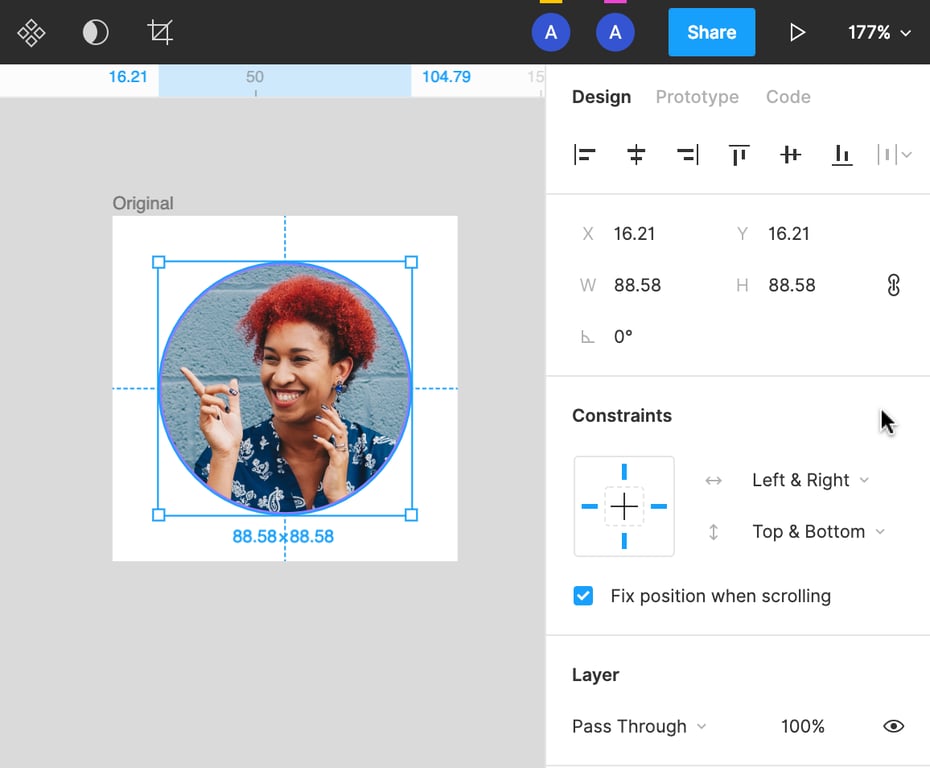Click the align top icon
This screenshot has width=930, height=768.
pyautogui.click(x=739, y=155)
